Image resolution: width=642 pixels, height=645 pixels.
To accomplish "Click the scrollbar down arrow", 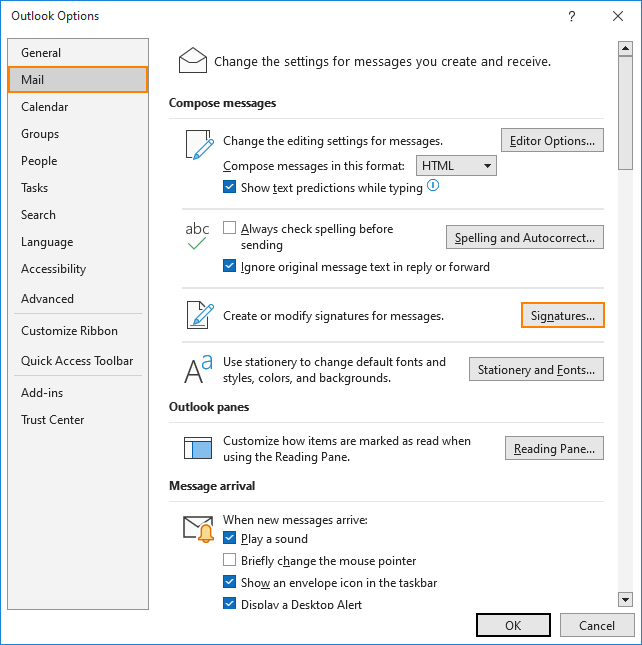I will [625, 599].
